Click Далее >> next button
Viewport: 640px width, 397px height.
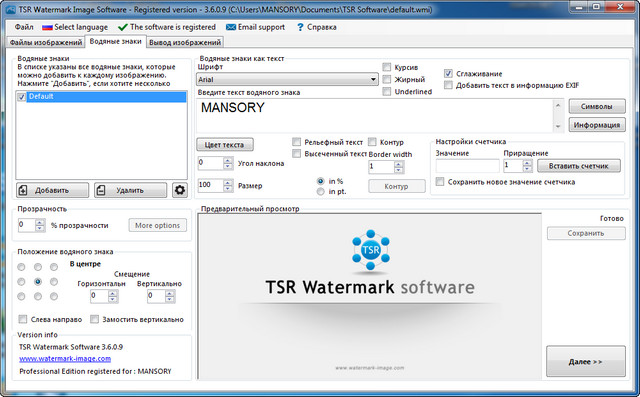[586, 362]
